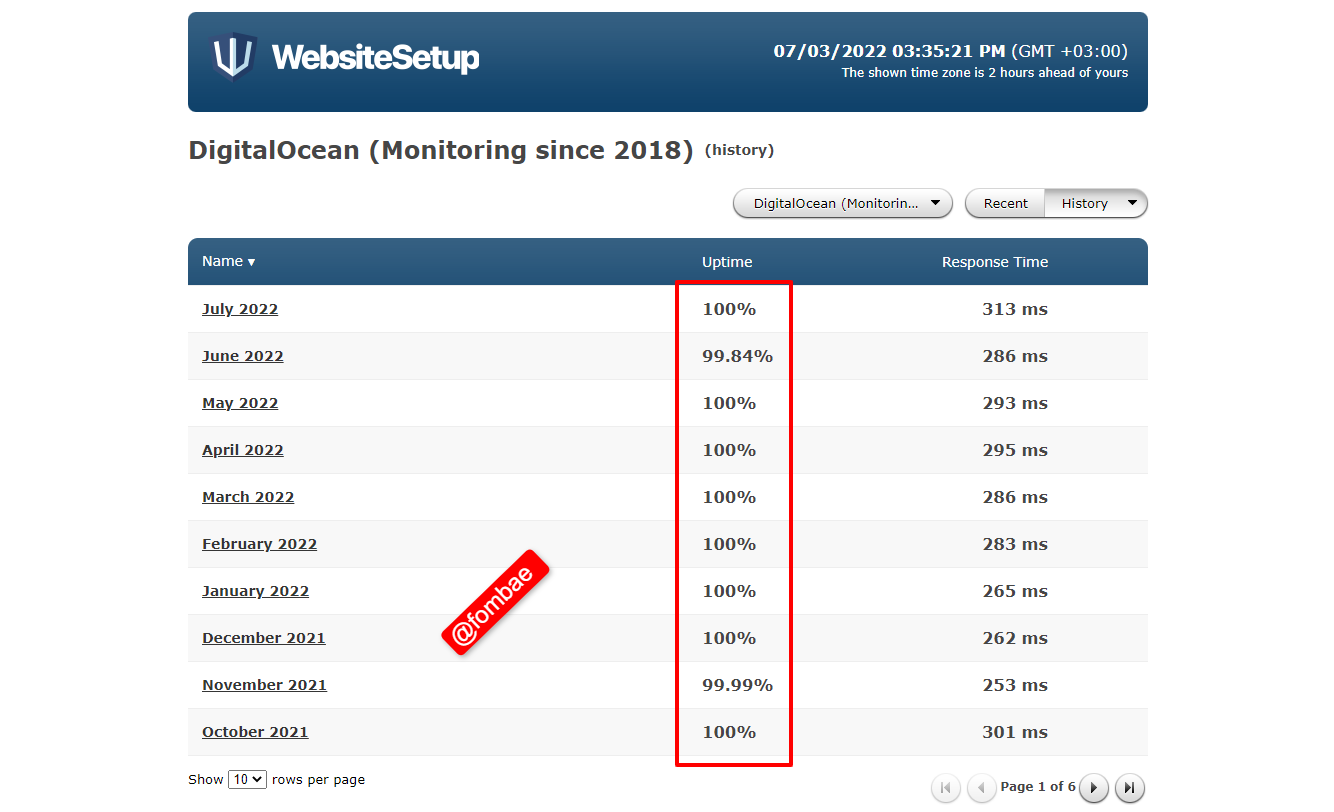Viewport: 1334px width, 812px height.
Task: Select the 262 ms response time value
Action: tap(1015, 638)
